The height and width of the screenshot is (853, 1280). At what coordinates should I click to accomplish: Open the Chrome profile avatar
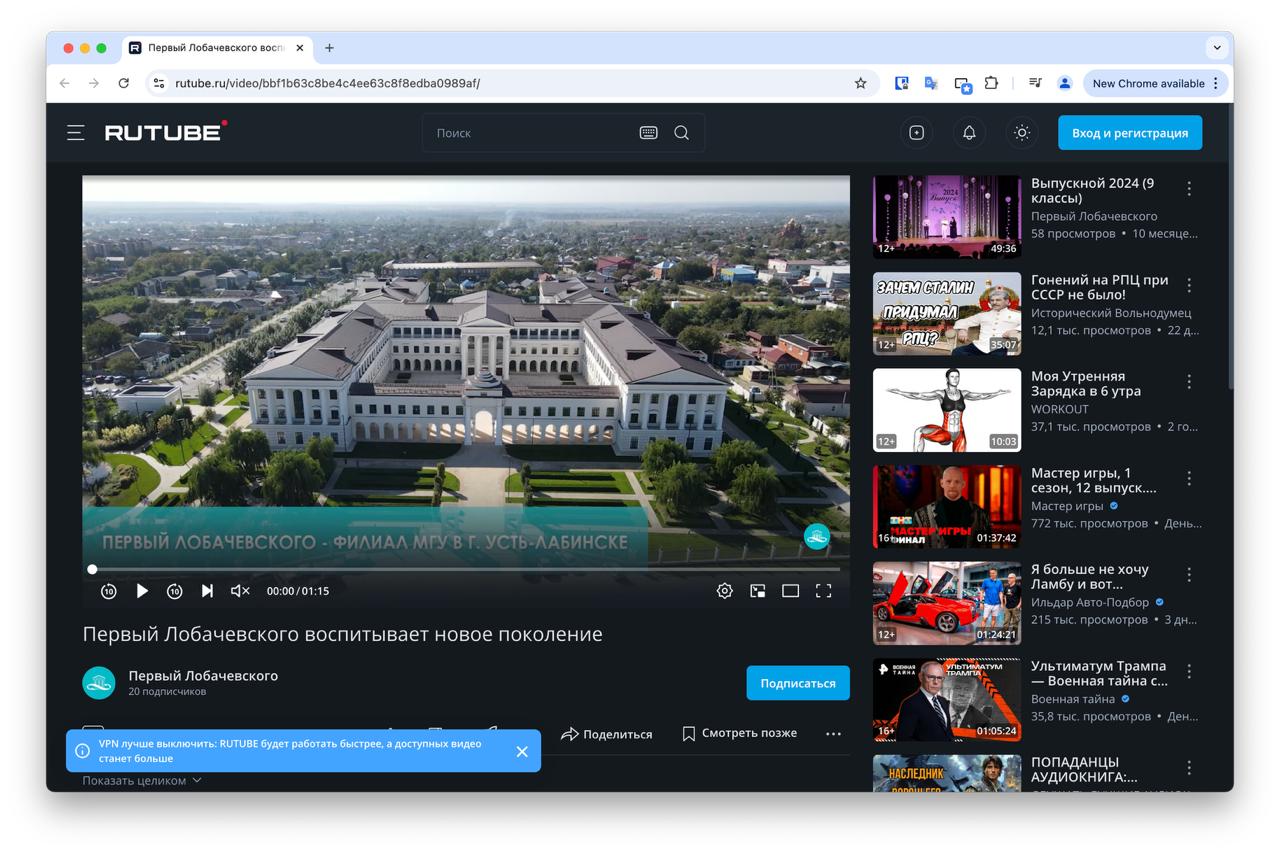(1065, 83)
